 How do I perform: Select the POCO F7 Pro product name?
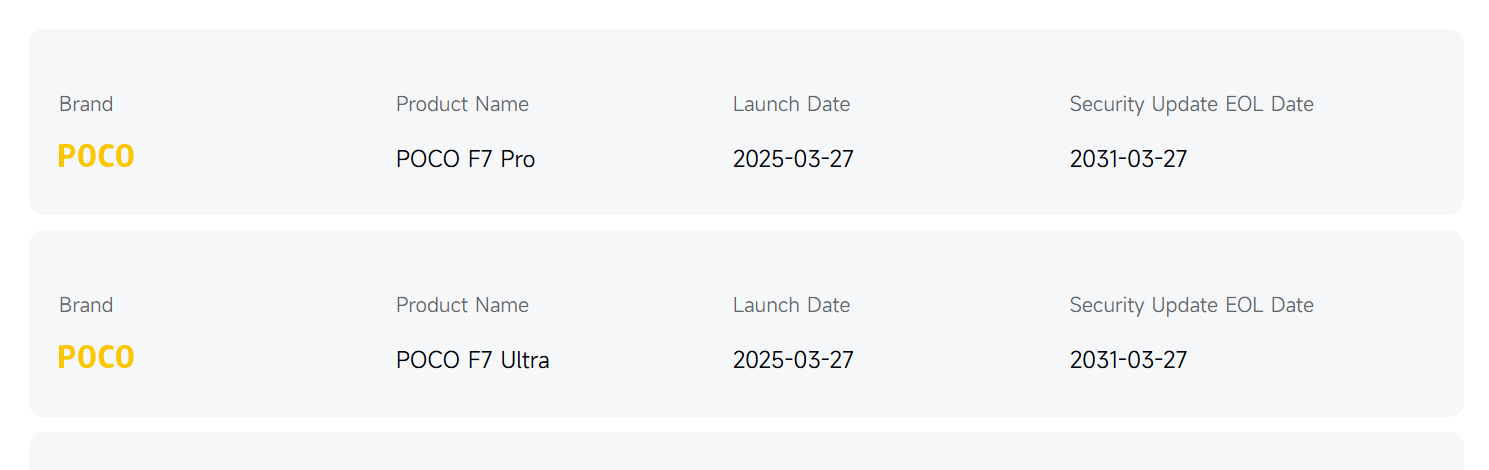465,159
